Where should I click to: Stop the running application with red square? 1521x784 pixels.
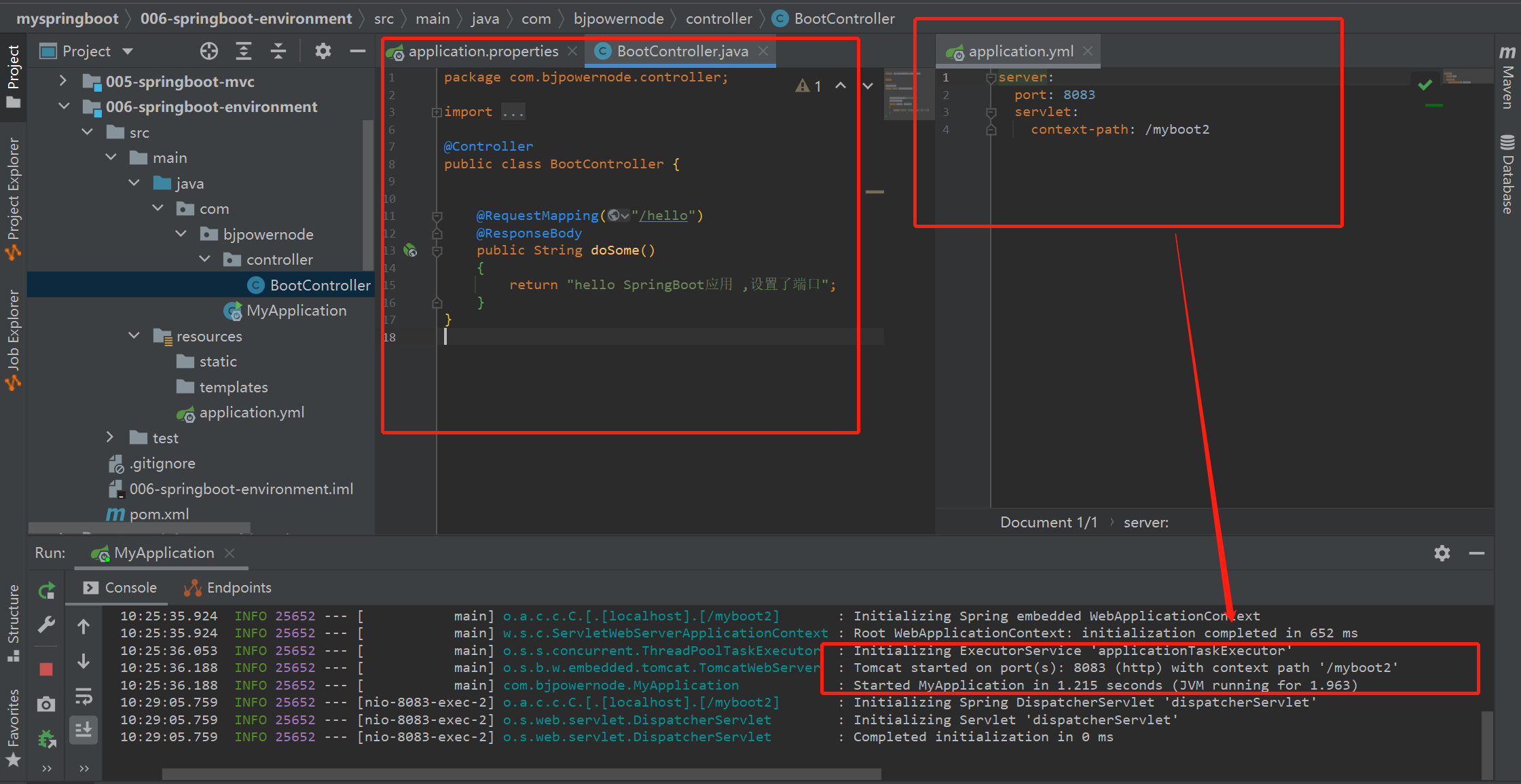coord(46,669)
